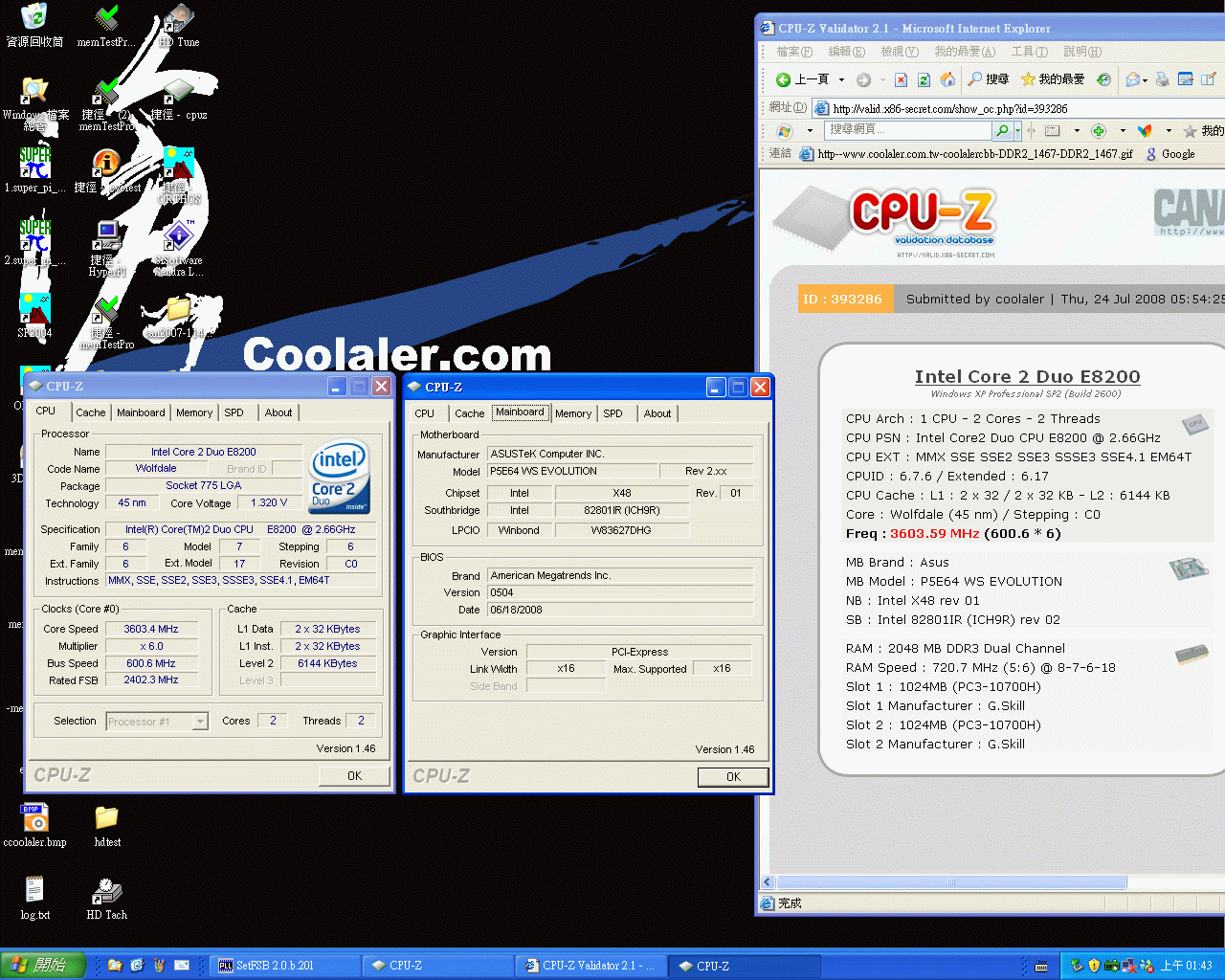1225x980 pixels.
Task: Click IE Stop loading icon
Action: point(901,79)
